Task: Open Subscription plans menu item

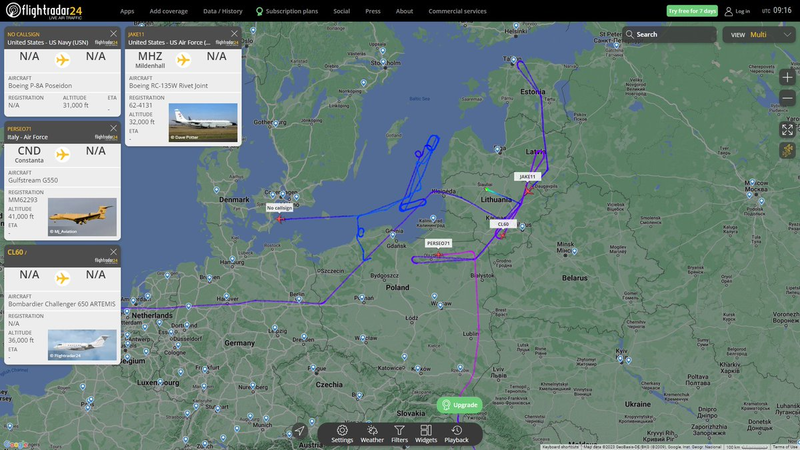Action: point(287,11)
